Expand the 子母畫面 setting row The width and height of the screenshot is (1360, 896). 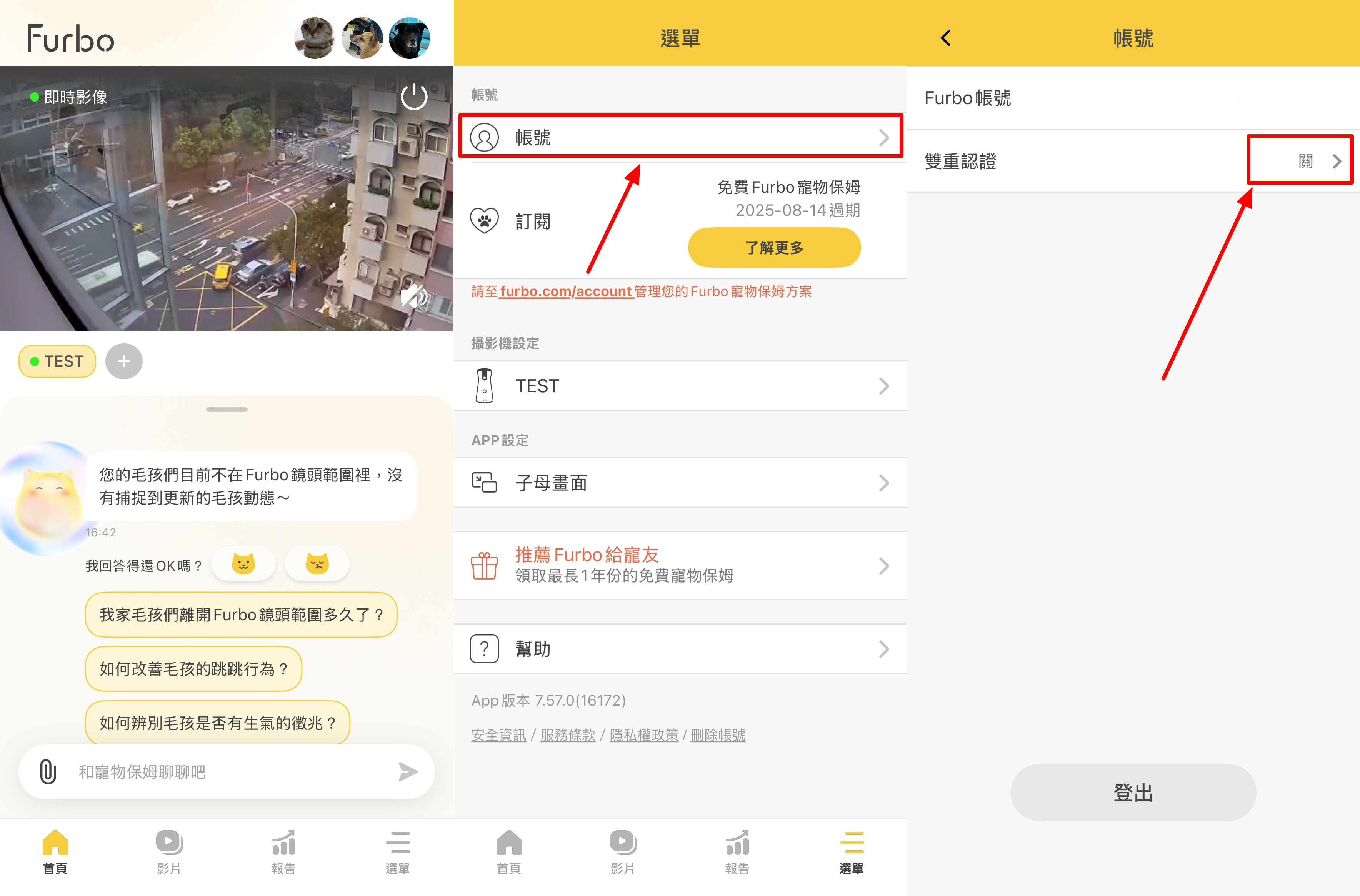click(680, 483)
